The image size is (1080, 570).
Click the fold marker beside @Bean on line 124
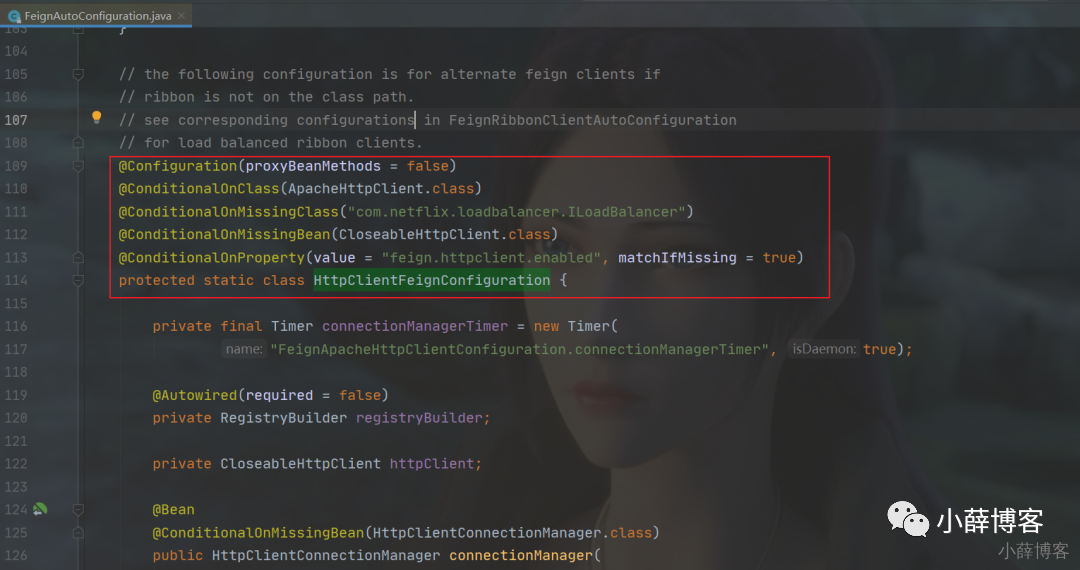(x=78, y=509)
